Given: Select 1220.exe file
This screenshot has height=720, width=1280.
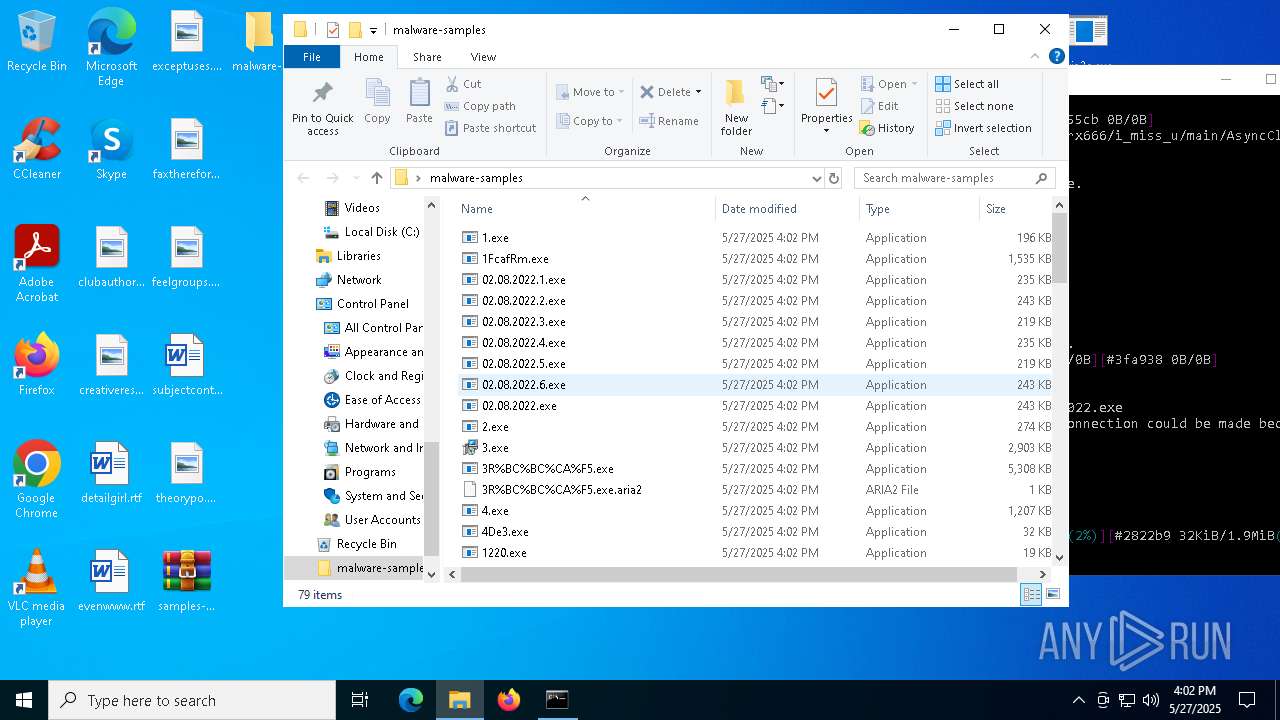Looking at the screenshot, I should point(756,553).
